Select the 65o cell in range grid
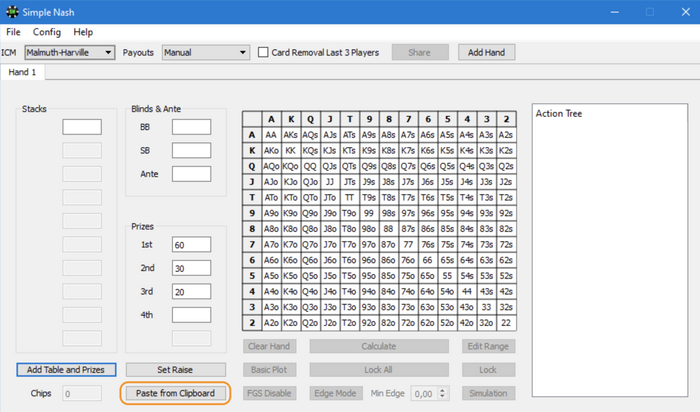Screen dimensions: 700x412 428,276
